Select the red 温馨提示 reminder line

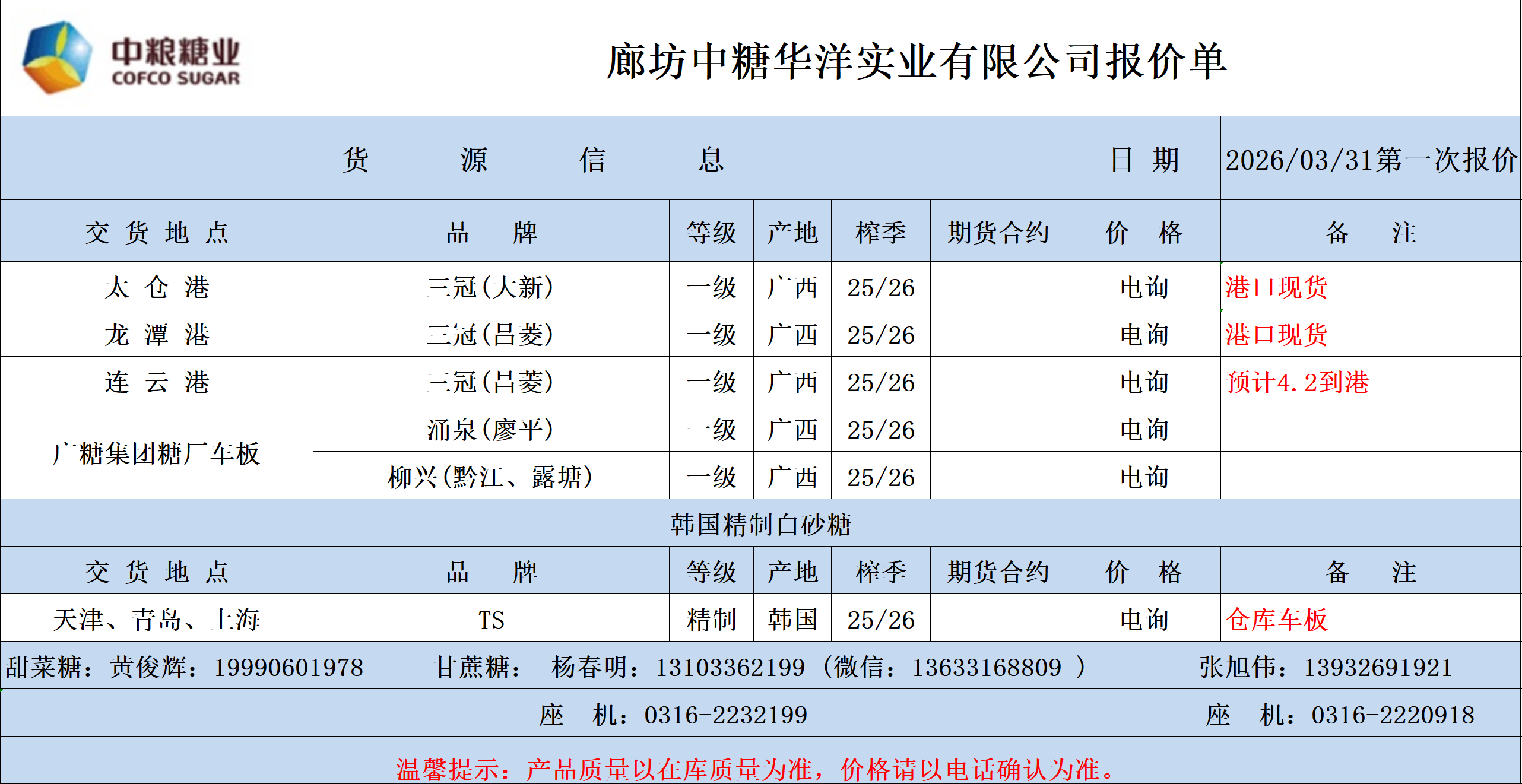757,769
